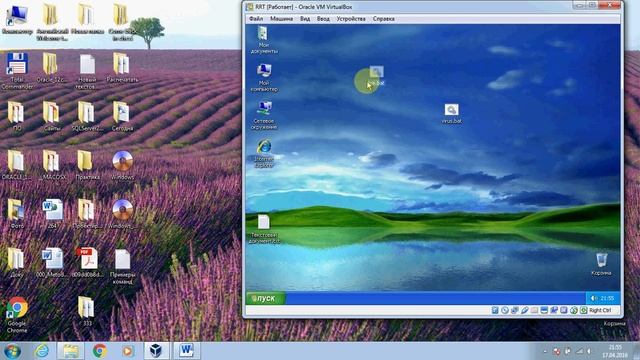Select the _MACOSX folder on host desktop
This screenshot has height=360, width=640.
click(x=51, y=165)
